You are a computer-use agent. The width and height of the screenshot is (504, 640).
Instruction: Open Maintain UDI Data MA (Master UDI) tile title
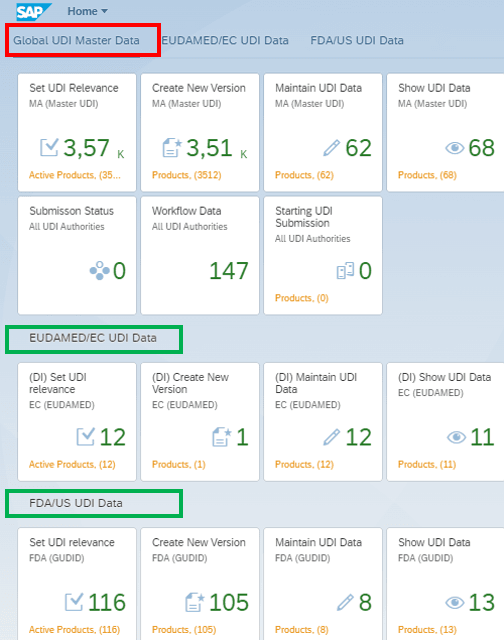[318, 88]
